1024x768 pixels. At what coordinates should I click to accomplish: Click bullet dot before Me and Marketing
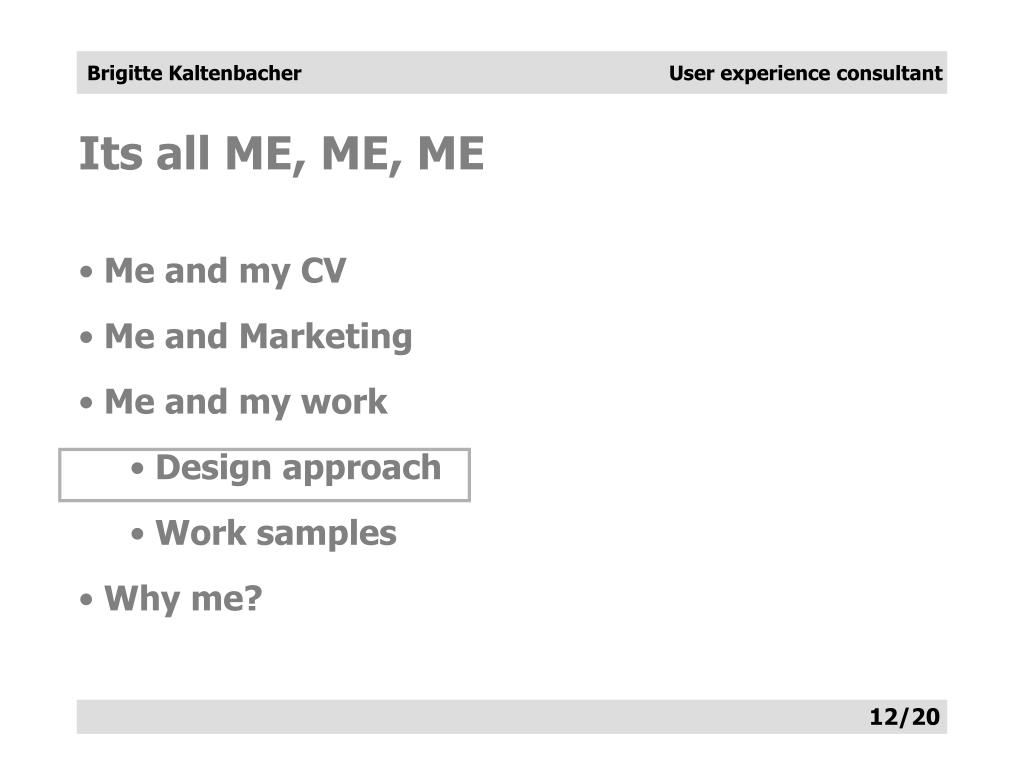[x=86, y=338]
